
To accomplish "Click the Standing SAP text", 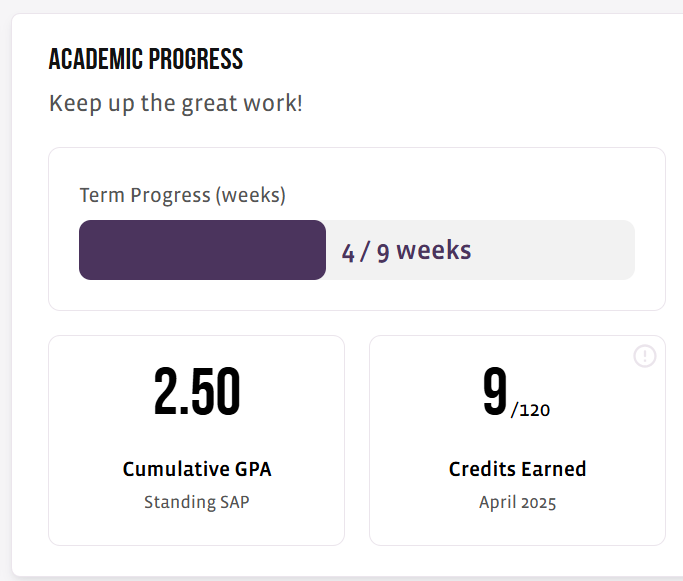I will 197,502.
